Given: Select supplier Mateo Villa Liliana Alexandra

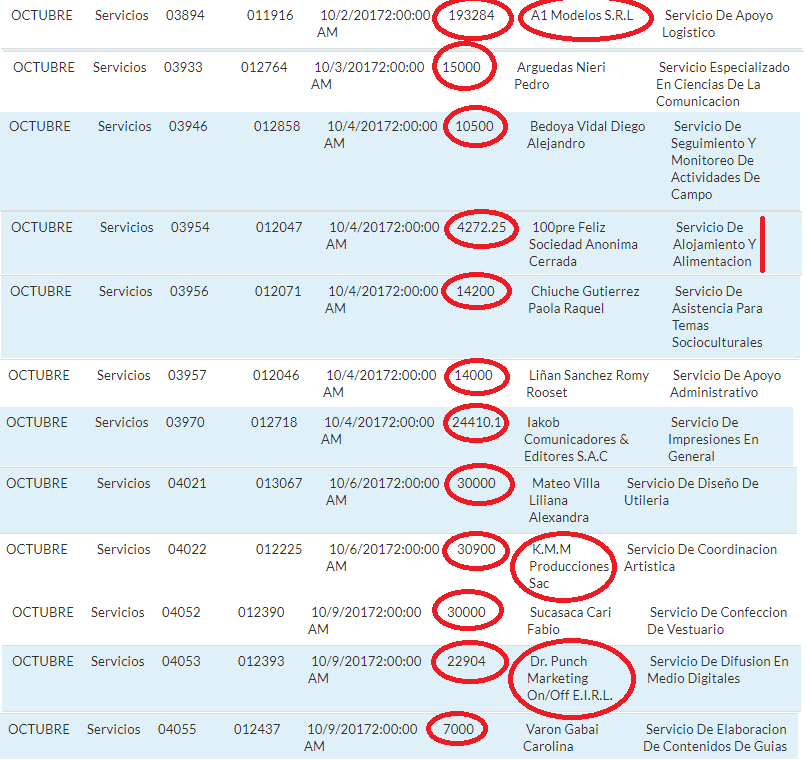Looking at the screenshot, I should pos(564,501).
